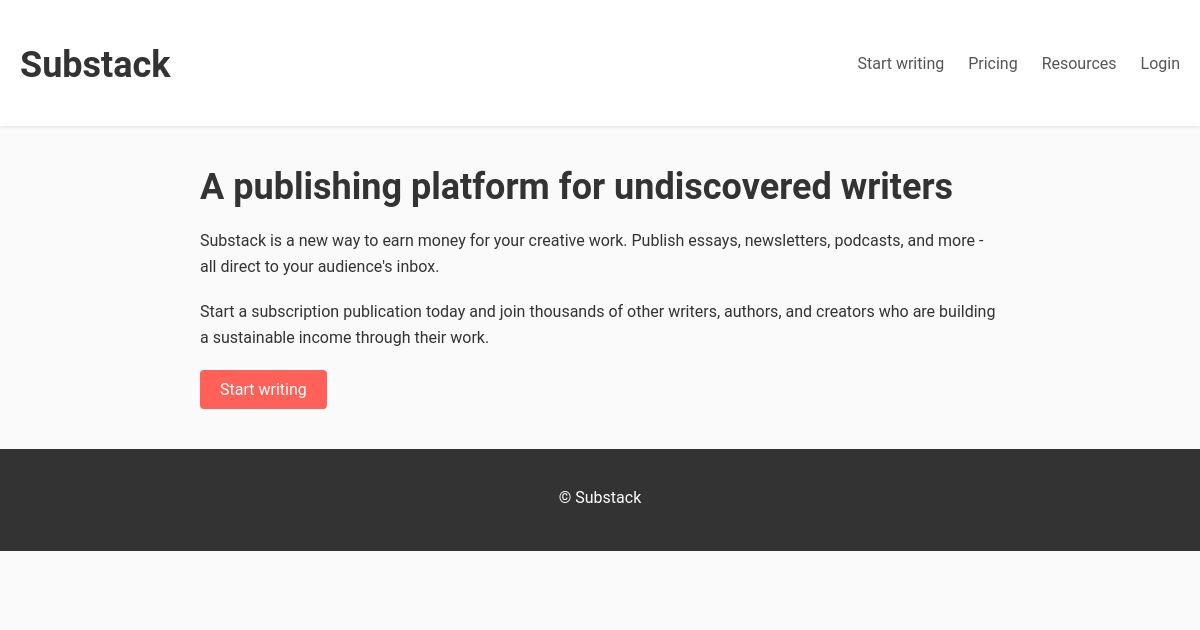Click the white header bar

click(500, 63)
